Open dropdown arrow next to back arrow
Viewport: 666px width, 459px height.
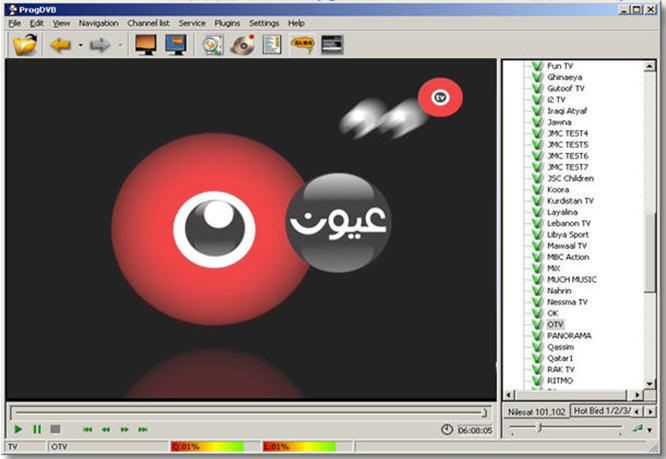click(x=80, y=45)
